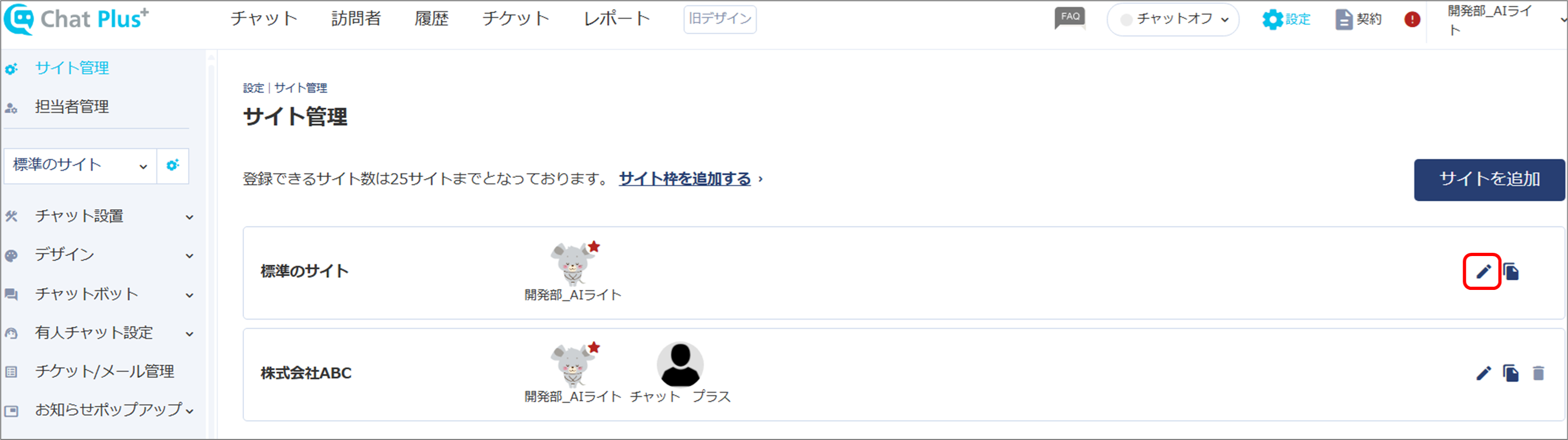Expand the チャットボット sidebar section
Image resolution: width=1568 pixels, height=440 pixels.
(99, 294)
